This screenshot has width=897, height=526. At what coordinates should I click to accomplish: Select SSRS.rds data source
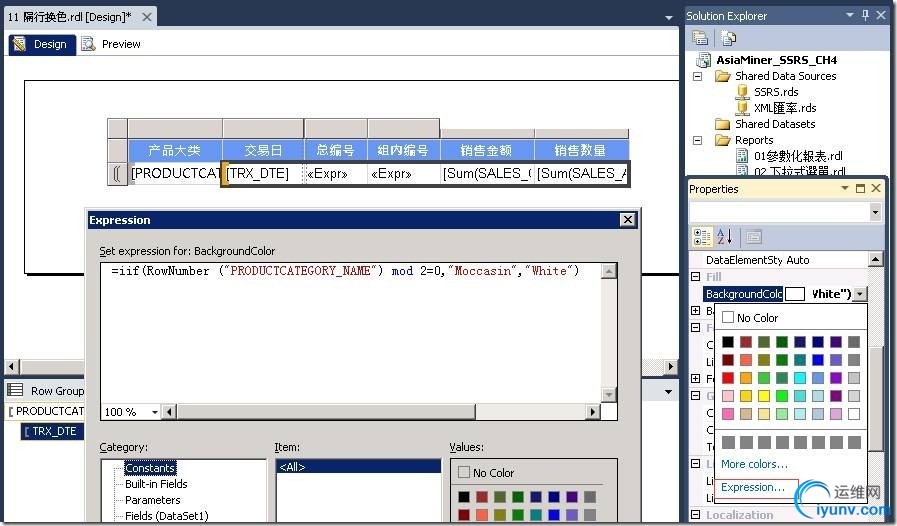coord(776,92)
